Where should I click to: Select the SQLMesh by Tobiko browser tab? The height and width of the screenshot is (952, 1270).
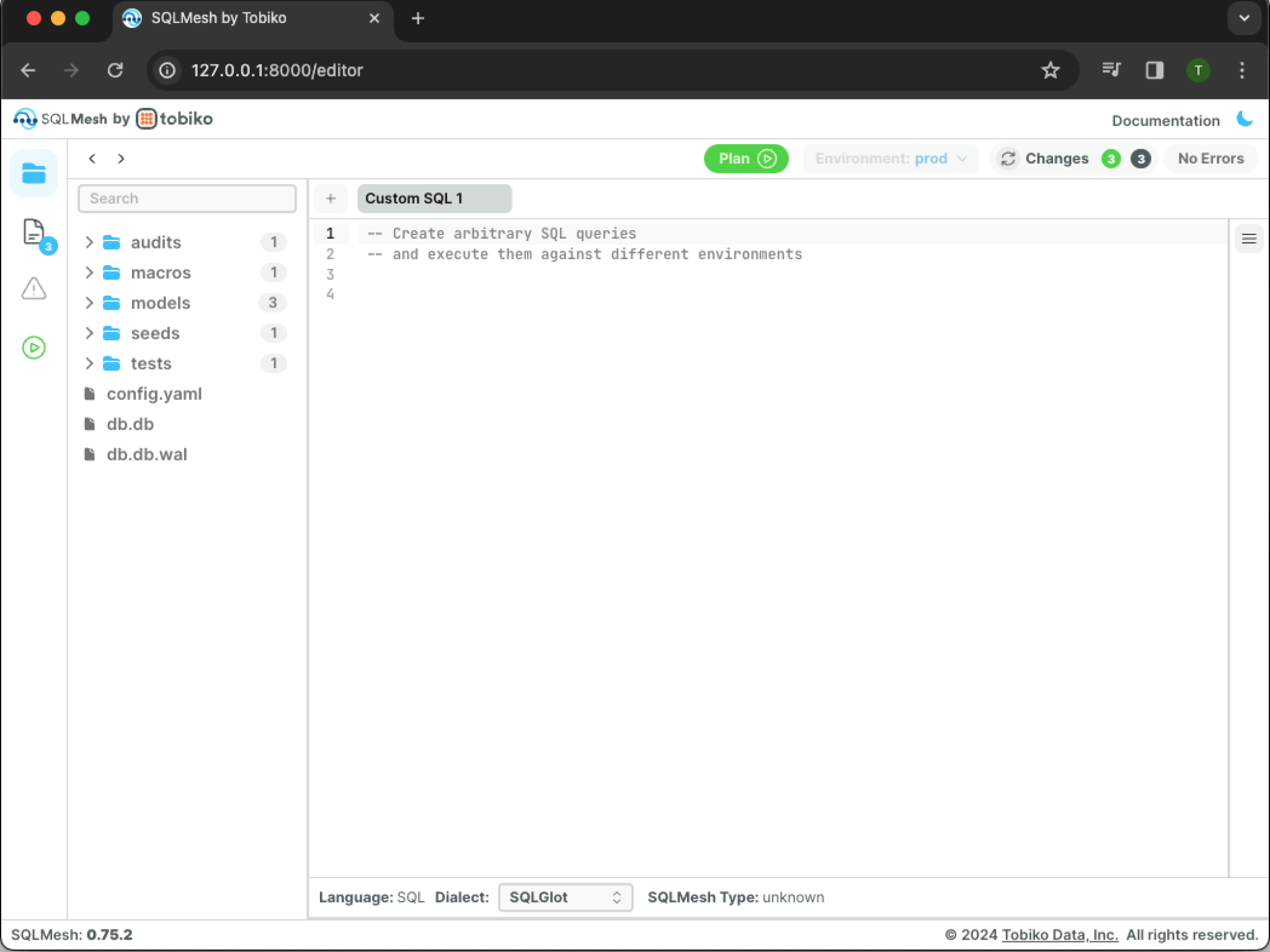tap(253, 19)
